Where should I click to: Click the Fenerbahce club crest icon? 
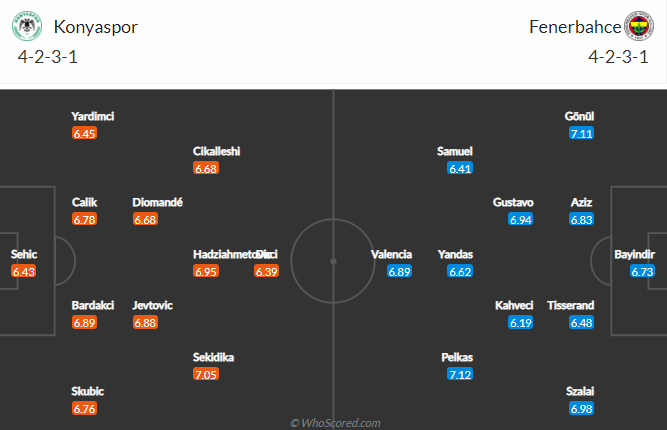coord(639,26)
